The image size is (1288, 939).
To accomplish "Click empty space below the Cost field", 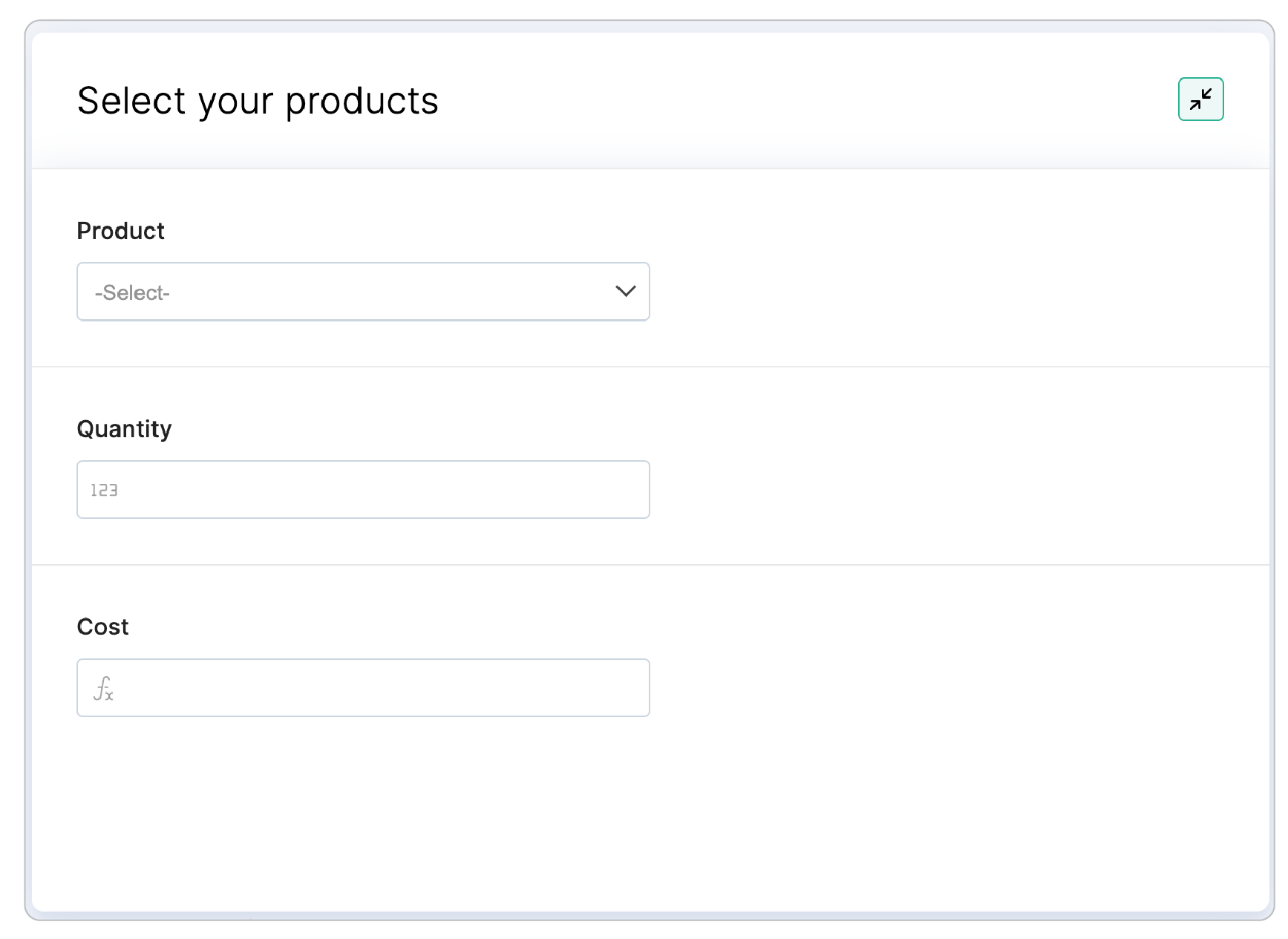I will point(363,809).
